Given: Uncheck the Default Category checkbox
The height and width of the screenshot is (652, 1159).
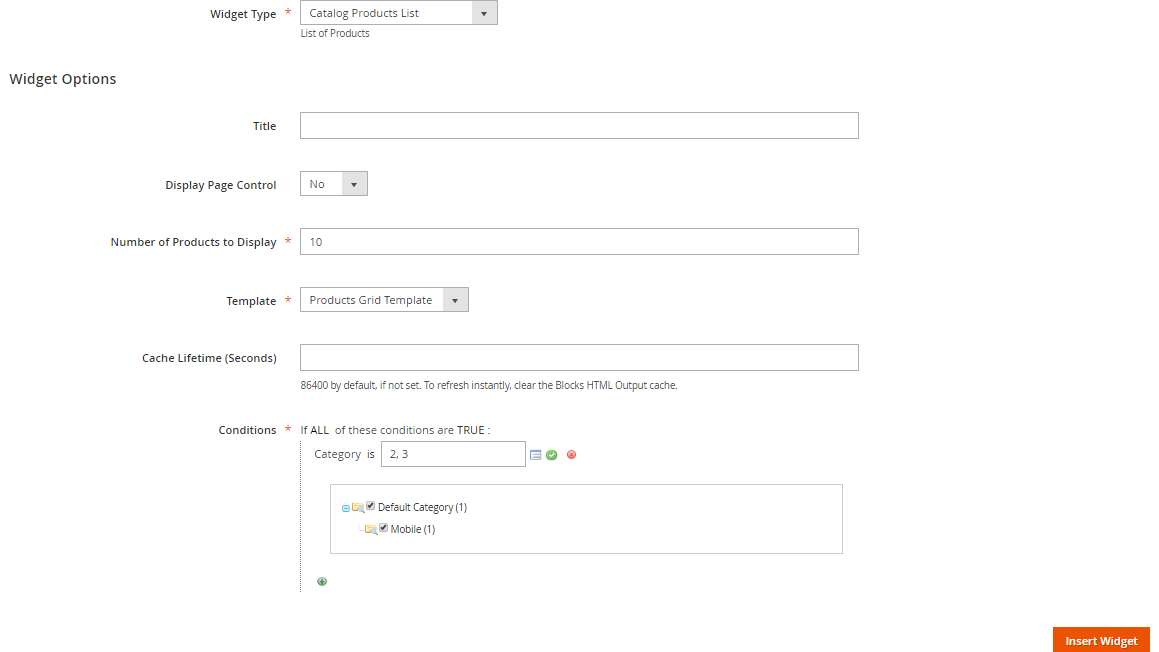Looking at the screenshot, I should point(371,506).
